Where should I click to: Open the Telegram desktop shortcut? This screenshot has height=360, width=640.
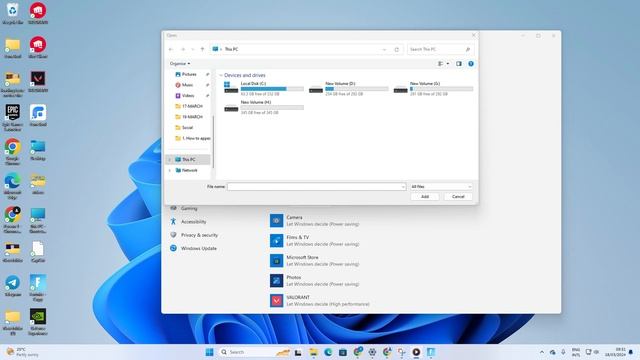[13, 286]
